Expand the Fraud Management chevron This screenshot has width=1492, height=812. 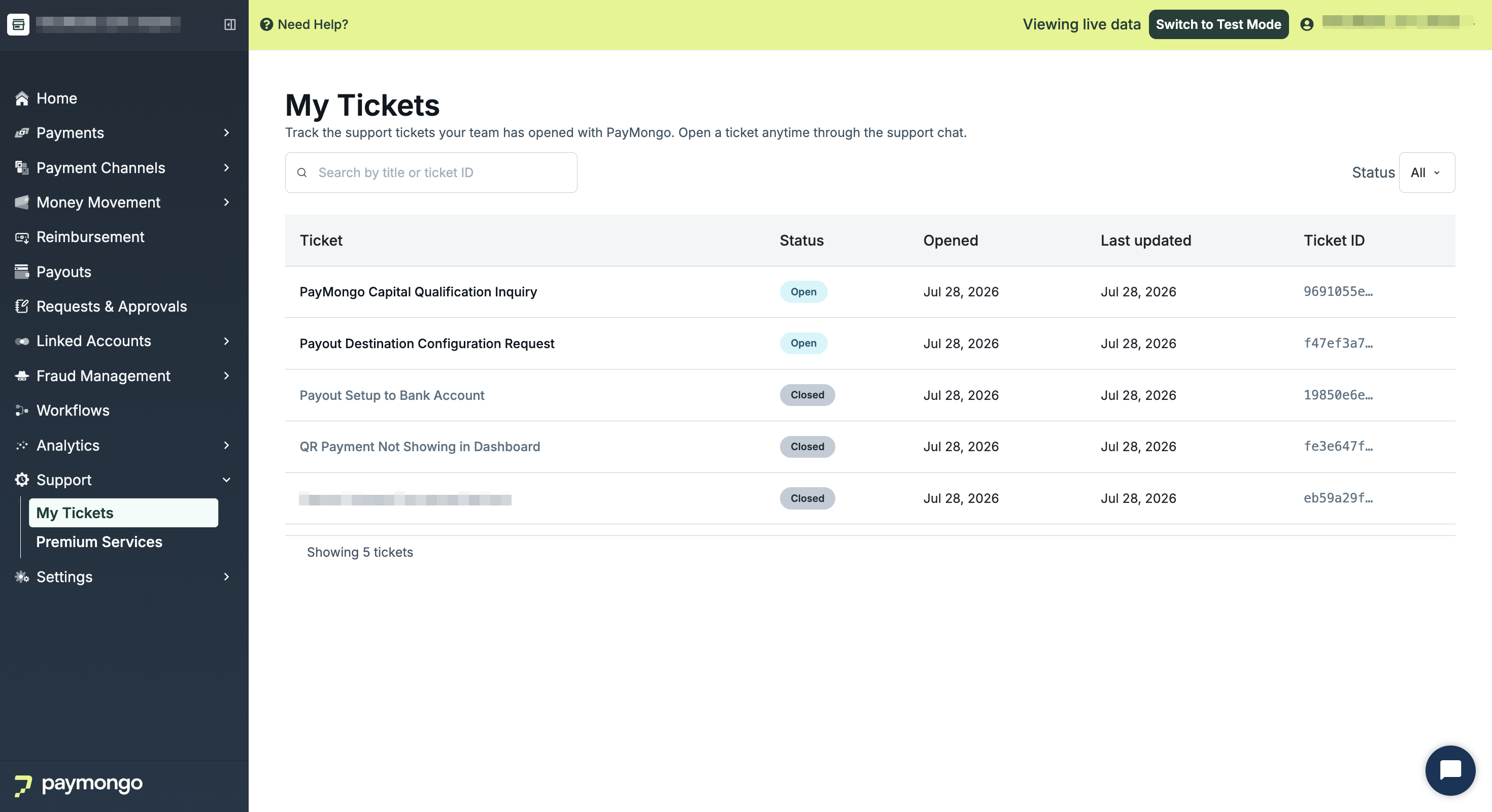226,376
